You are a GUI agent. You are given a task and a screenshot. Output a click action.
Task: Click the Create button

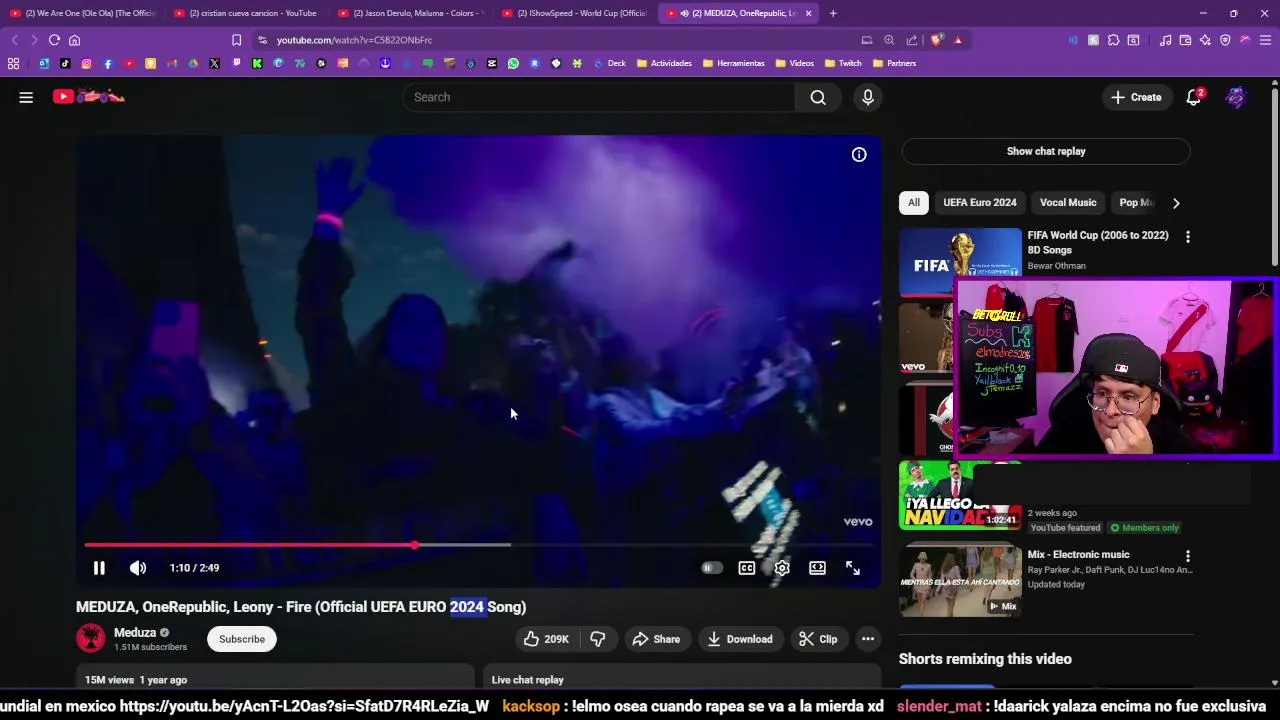[x=1136, y=97]
